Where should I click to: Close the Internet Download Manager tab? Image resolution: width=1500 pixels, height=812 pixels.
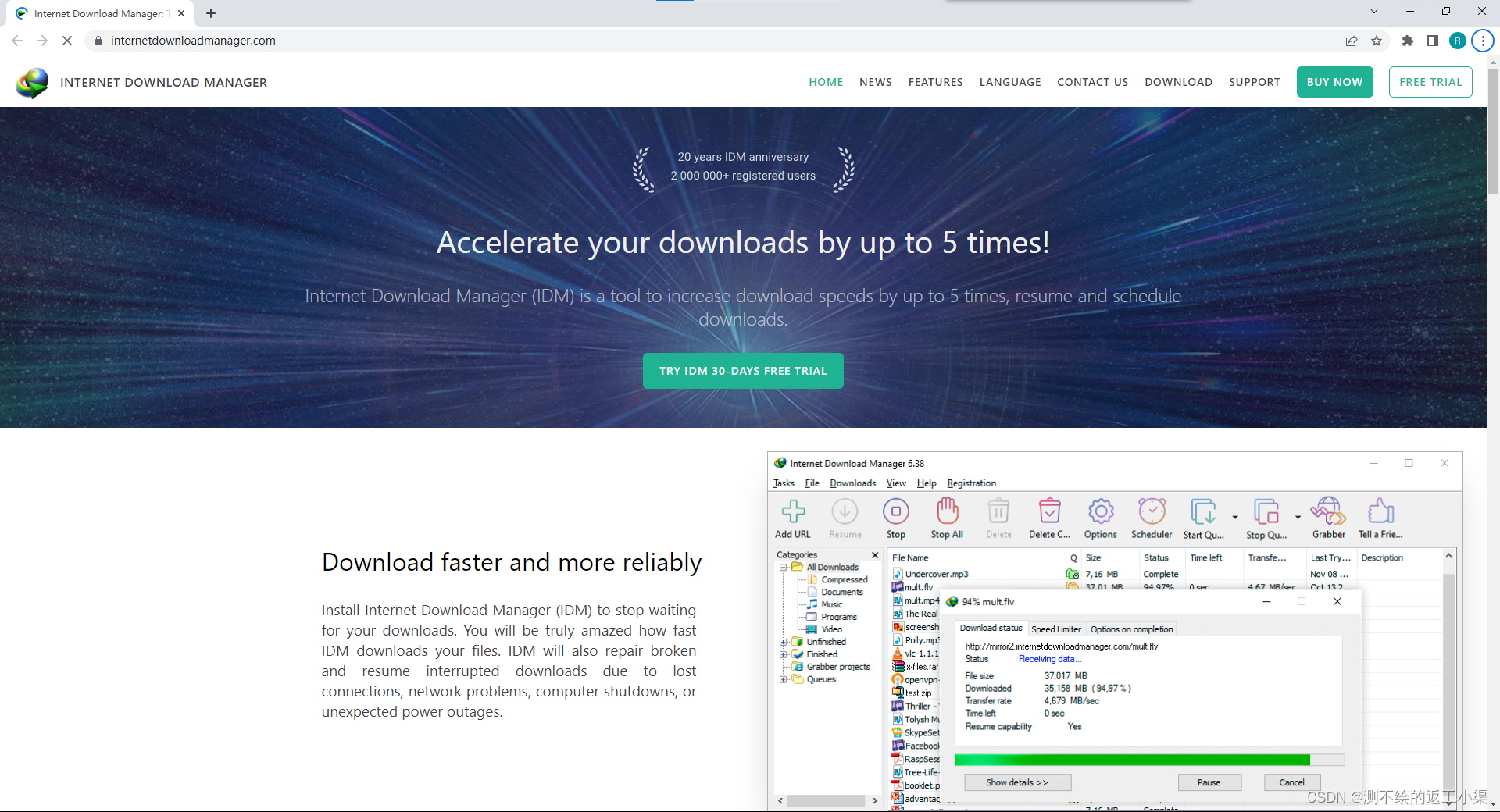(181, 13)
